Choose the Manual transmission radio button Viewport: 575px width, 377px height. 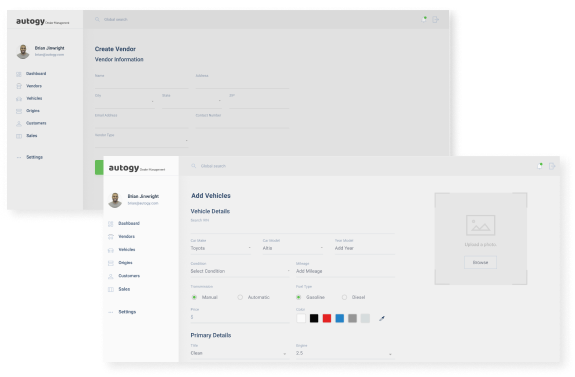point(194,297)
